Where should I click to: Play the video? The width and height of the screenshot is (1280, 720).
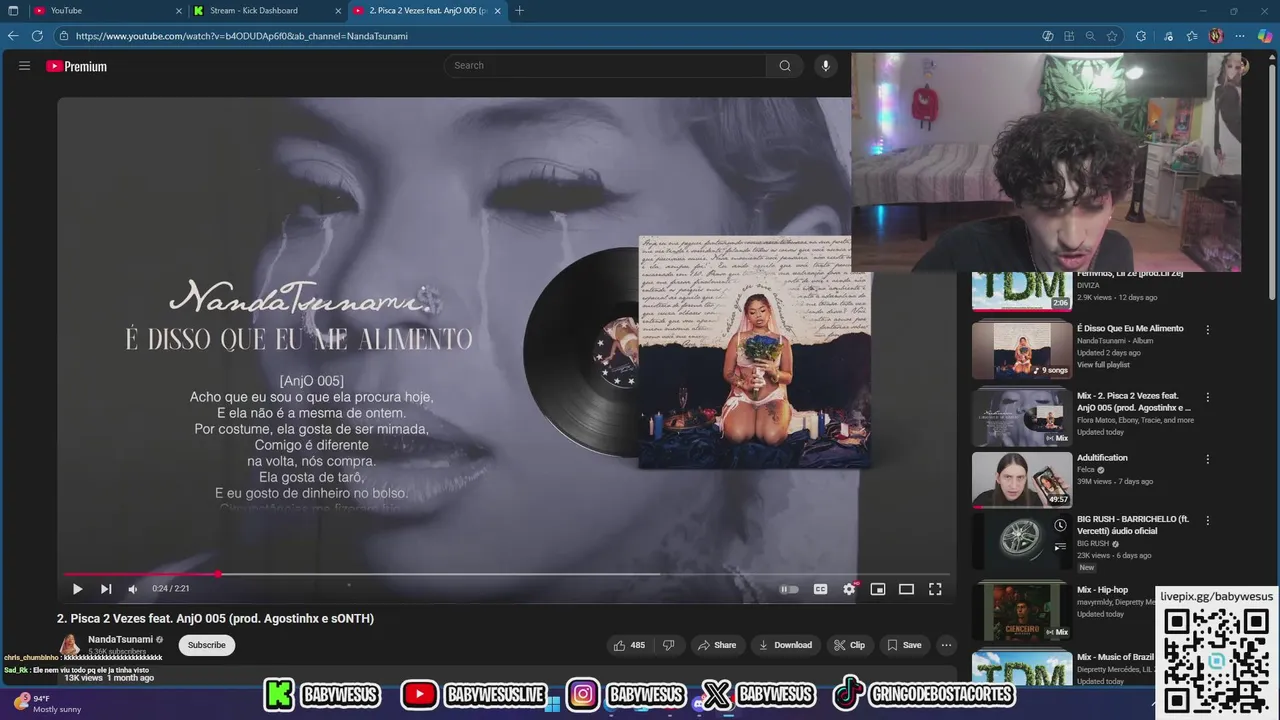(x=77, y=589)
